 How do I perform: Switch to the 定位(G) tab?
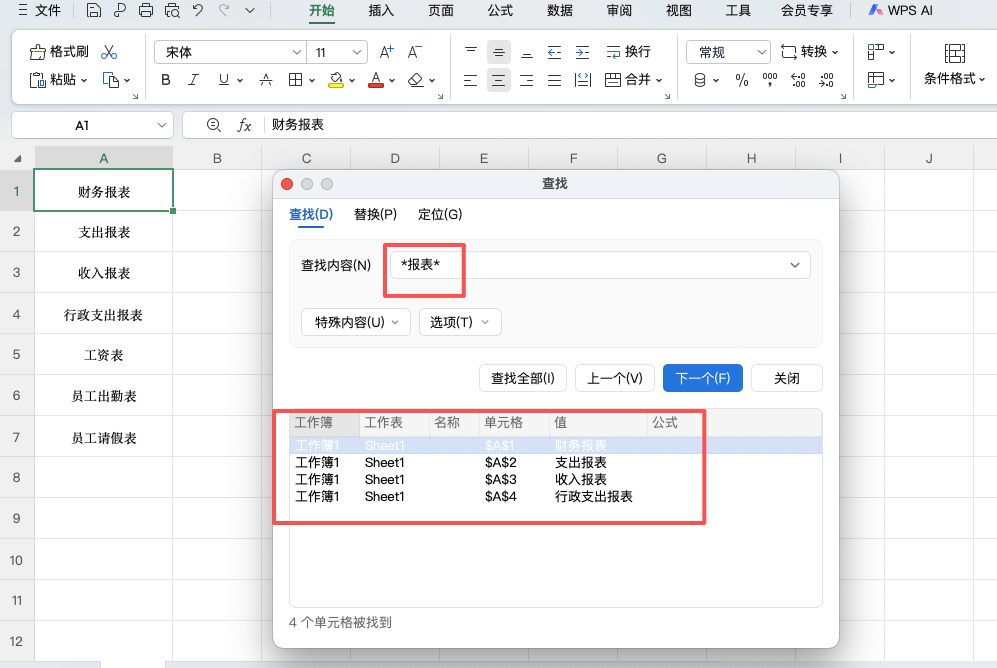[x=439, y=214]
